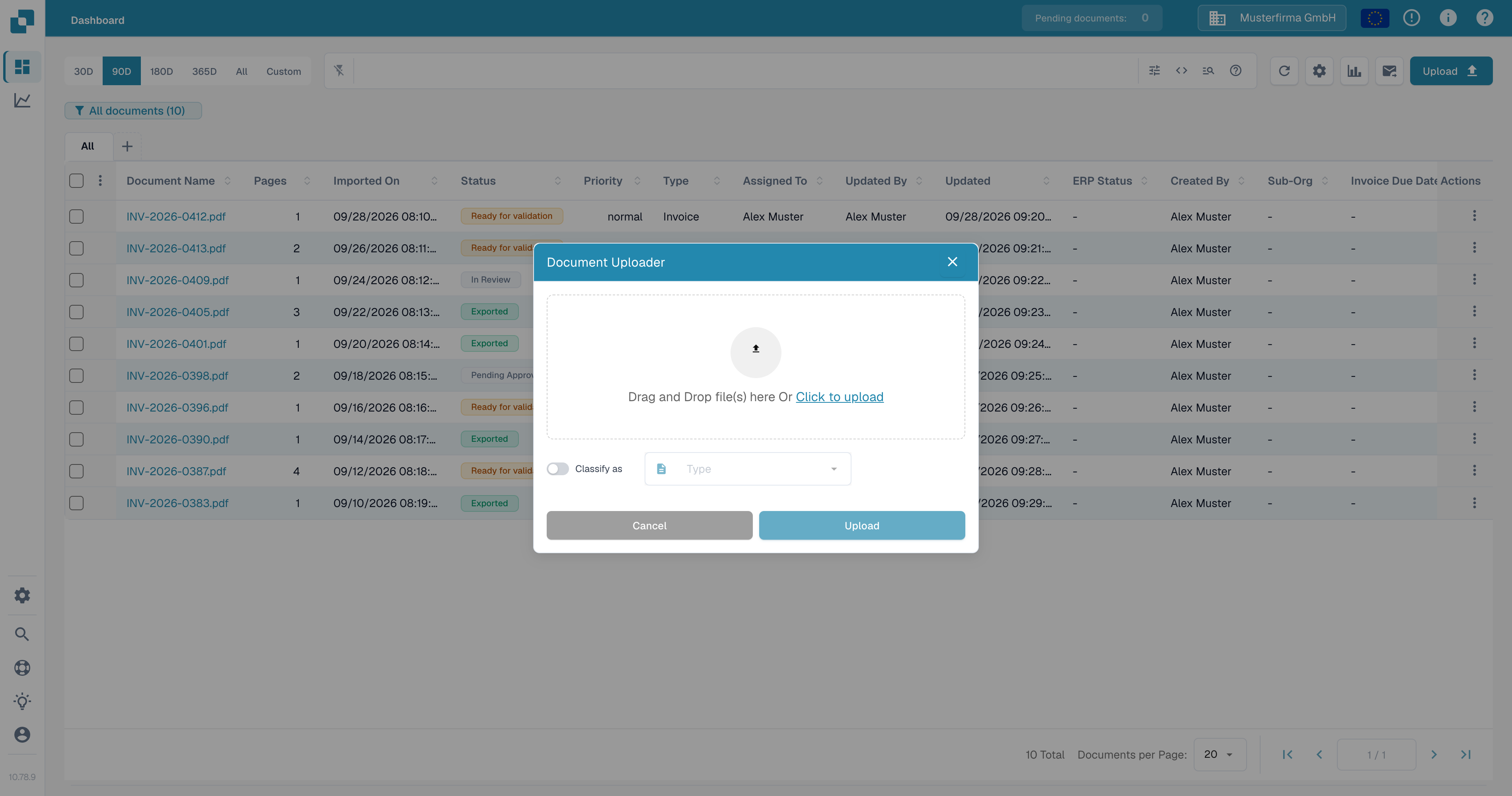Check the select-all documents checkbox
This screenshot has height=796, width=1512.
tap(76, 181)
